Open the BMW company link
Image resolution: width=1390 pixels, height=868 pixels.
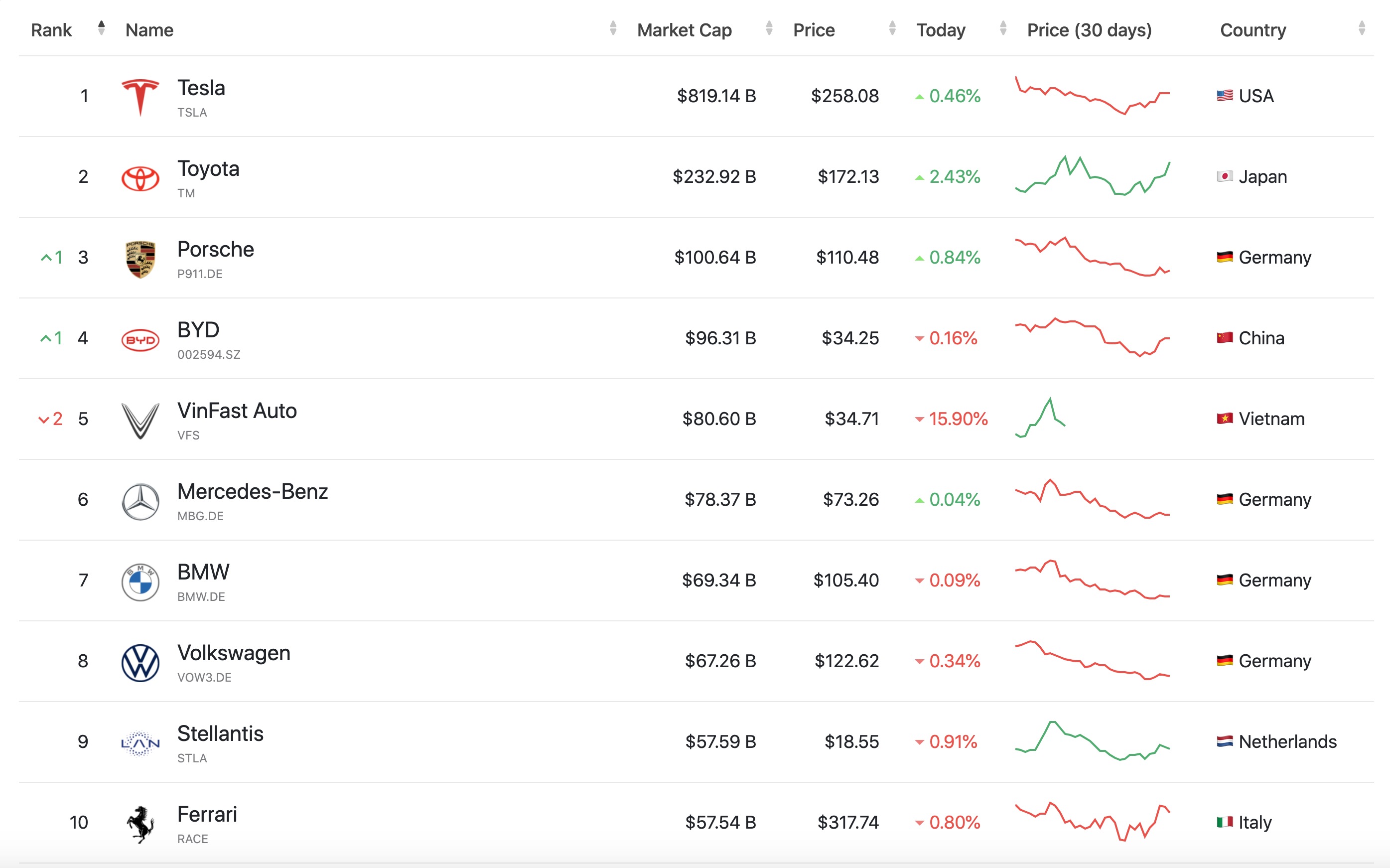(x=203, y=573)
